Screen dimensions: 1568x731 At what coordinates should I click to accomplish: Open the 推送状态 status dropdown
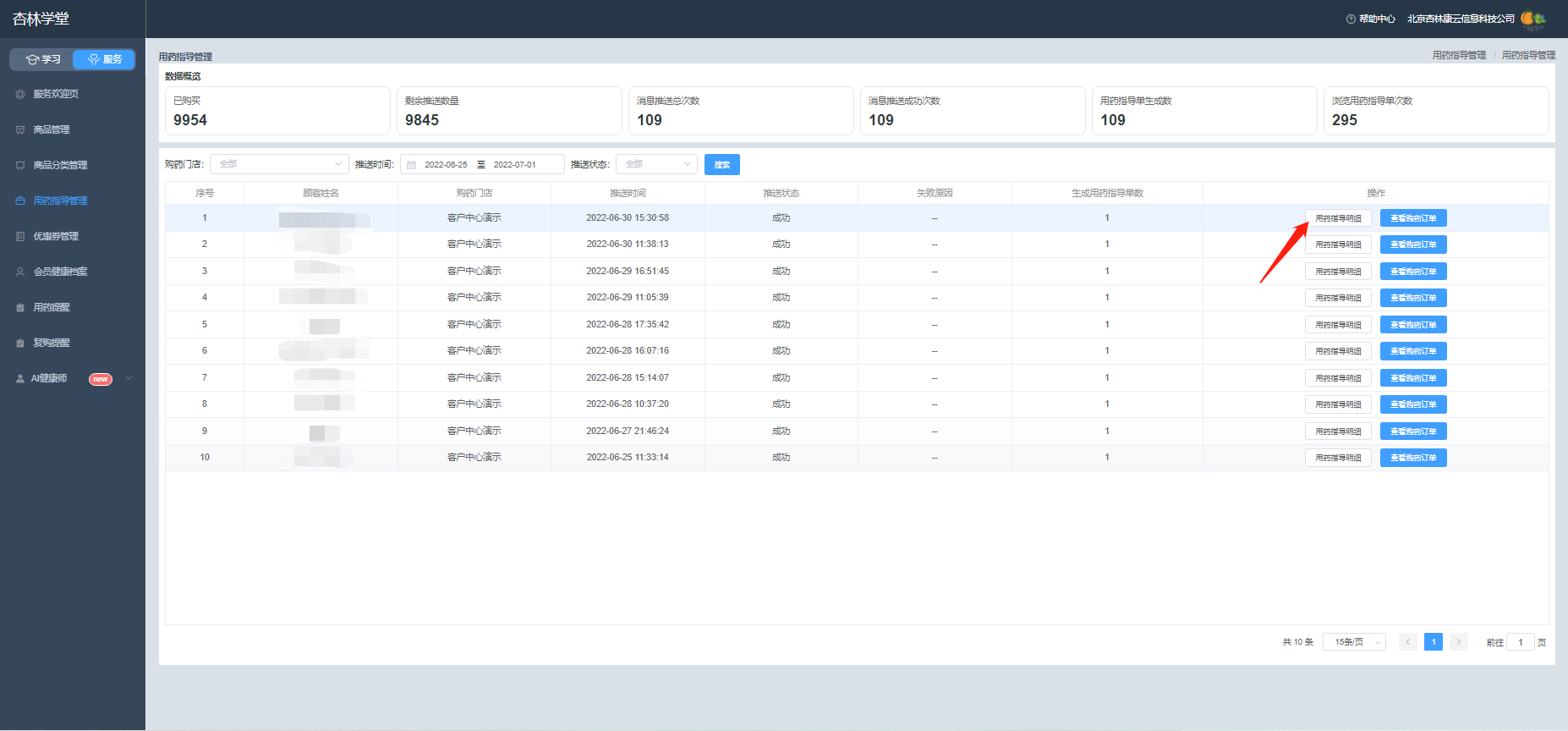656,164
